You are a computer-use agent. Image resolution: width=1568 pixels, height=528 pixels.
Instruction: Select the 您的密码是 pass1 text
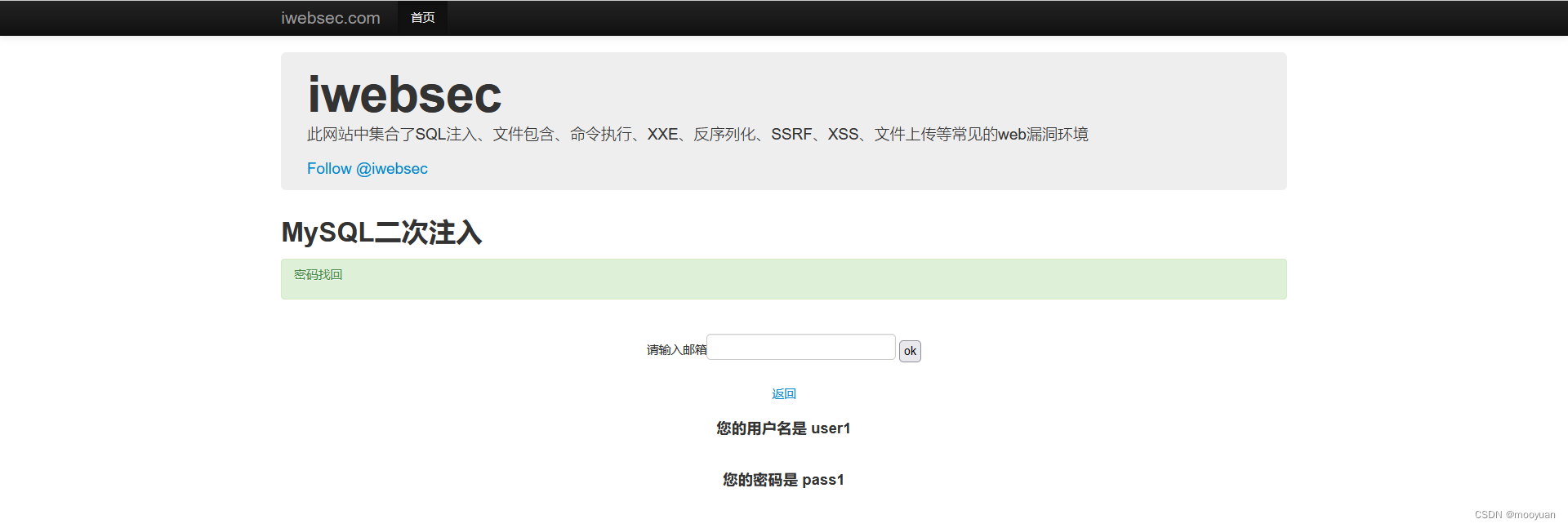[784, 480]
